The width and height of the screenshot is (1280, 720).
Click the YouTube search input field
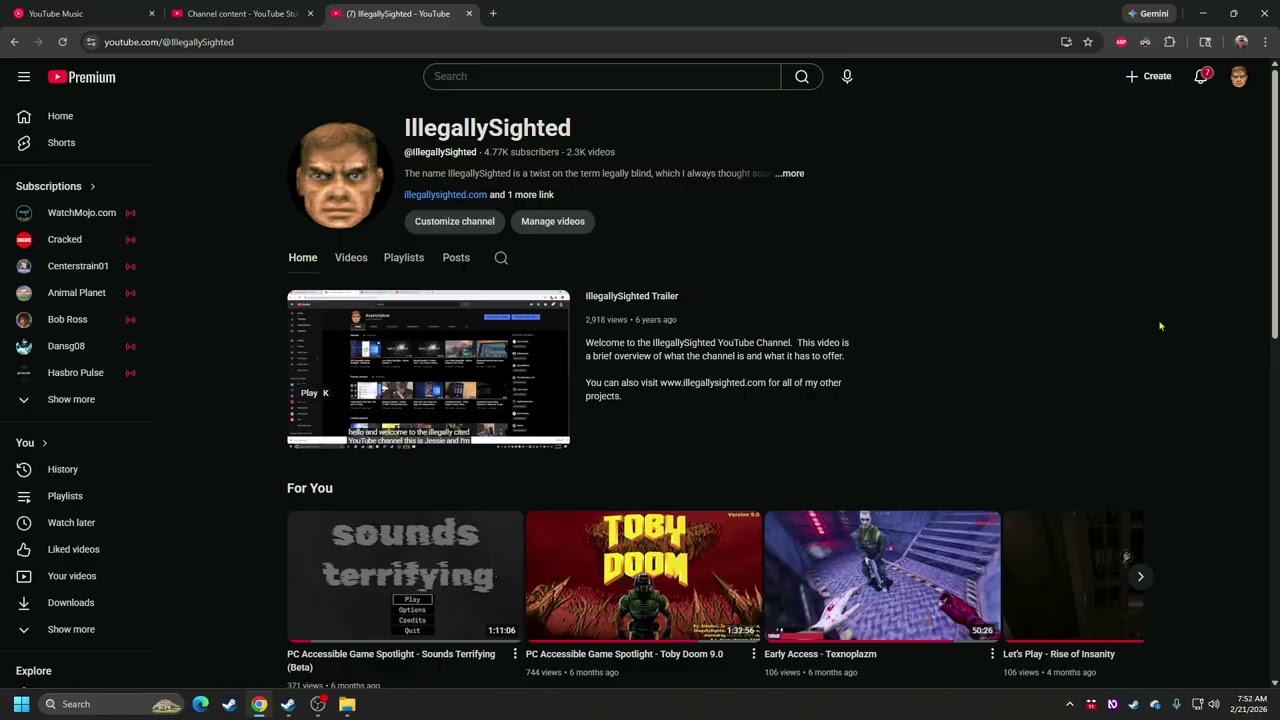pos(602,77)
